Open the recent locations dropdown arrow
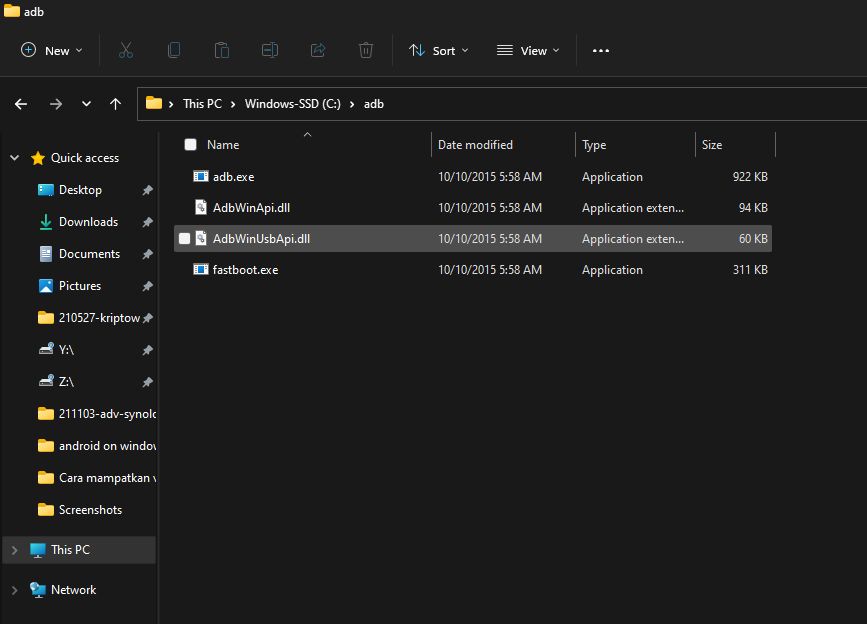 pos(86,104)
